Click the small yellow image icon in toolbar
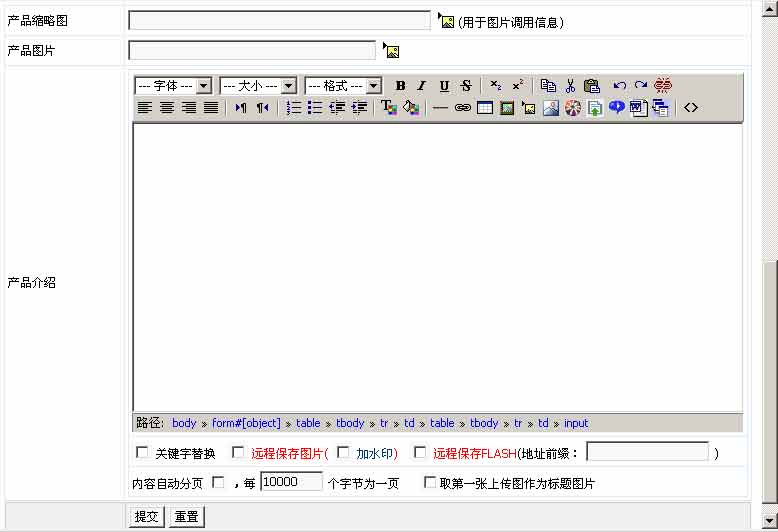 (x=528, y=108)
